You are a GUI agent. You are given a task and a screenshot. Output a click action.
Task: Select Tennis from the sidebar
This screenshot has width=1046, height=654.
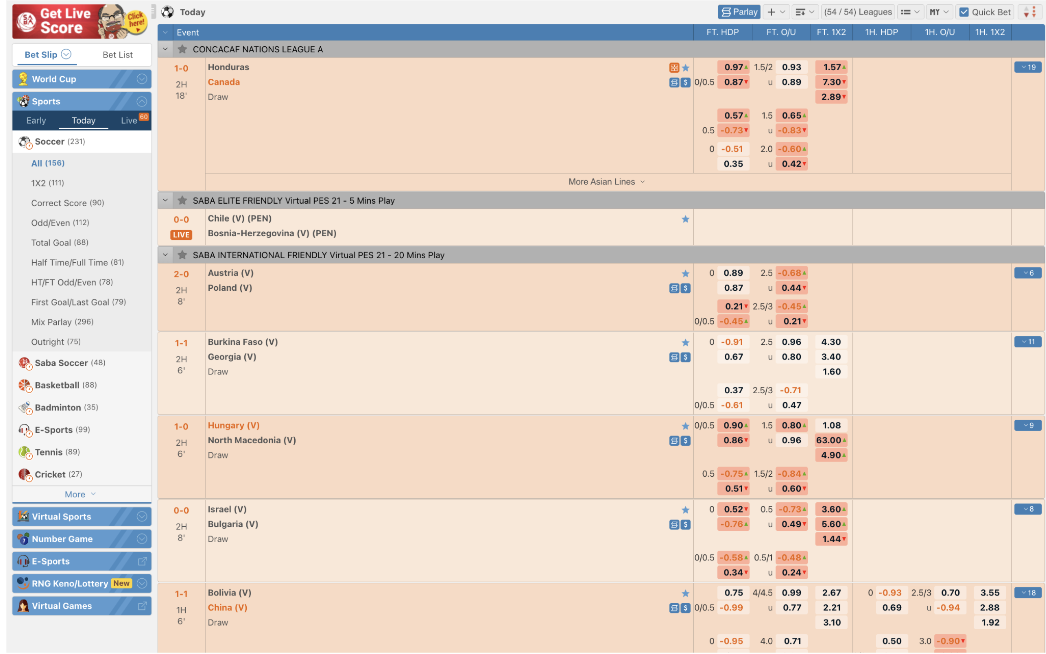49,452
